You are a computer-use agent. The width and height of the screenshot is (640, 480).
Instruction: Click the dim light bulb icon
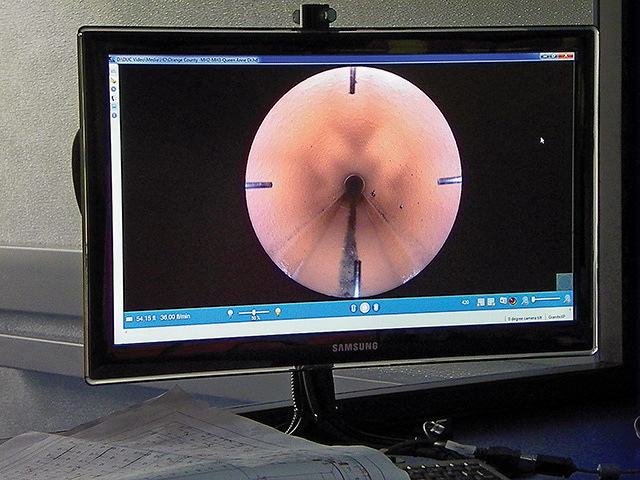(x=231, y=313)
